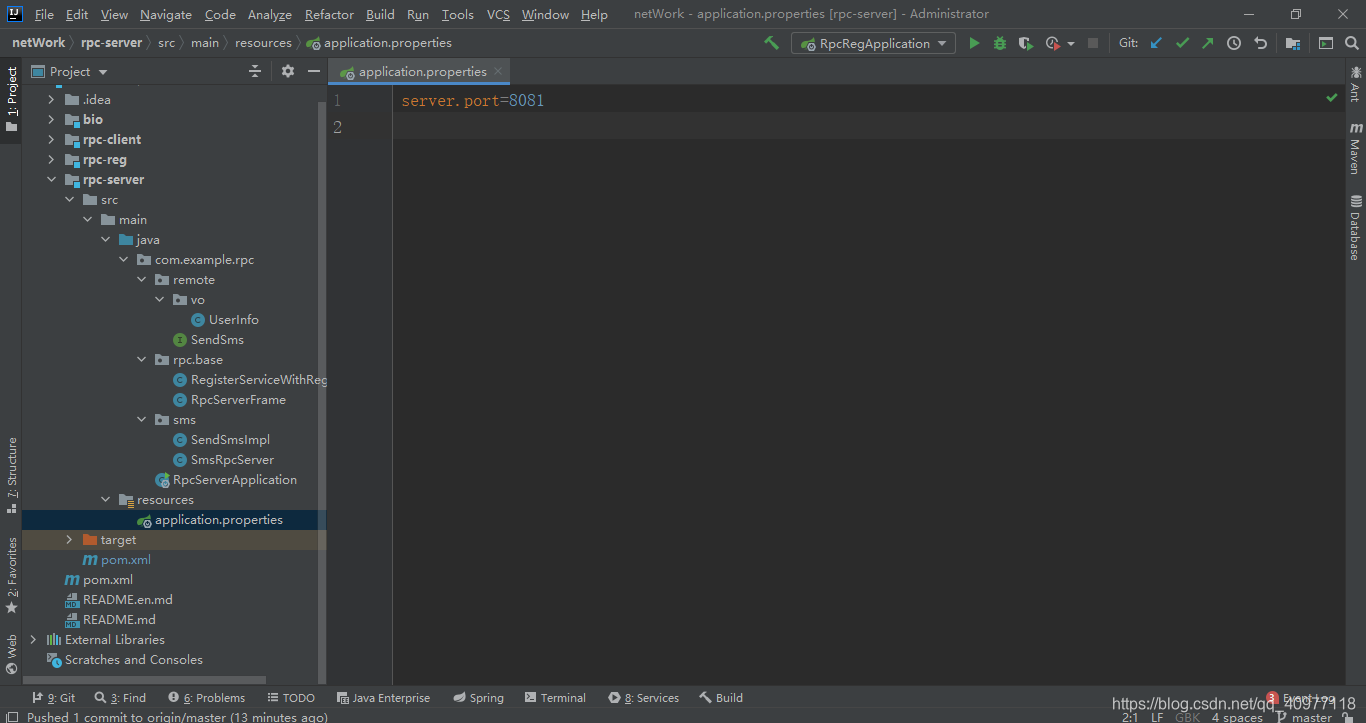
Task: Collapse the rpc-server module
Action: [51, 179]
